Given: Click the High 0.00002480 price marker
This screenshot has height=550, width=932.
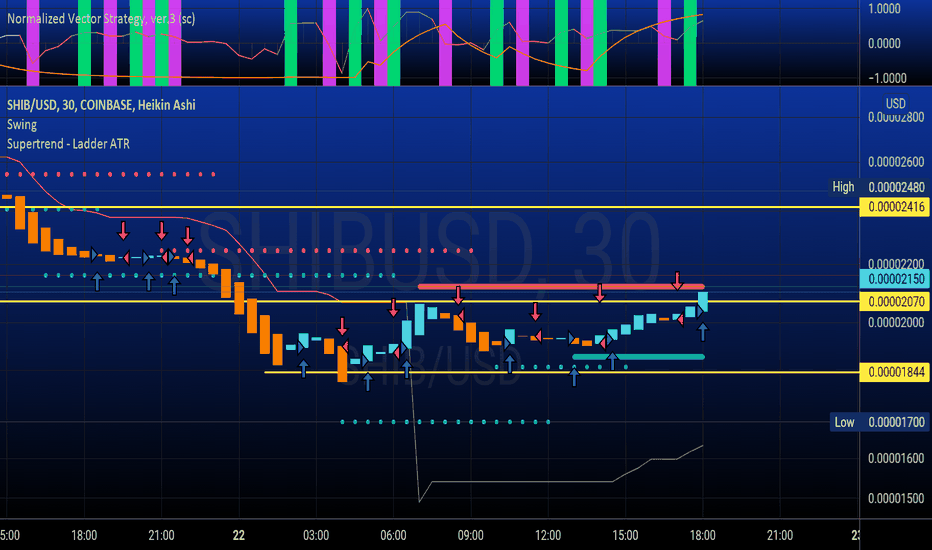Looking at the screenshot, I should (879, 187).
